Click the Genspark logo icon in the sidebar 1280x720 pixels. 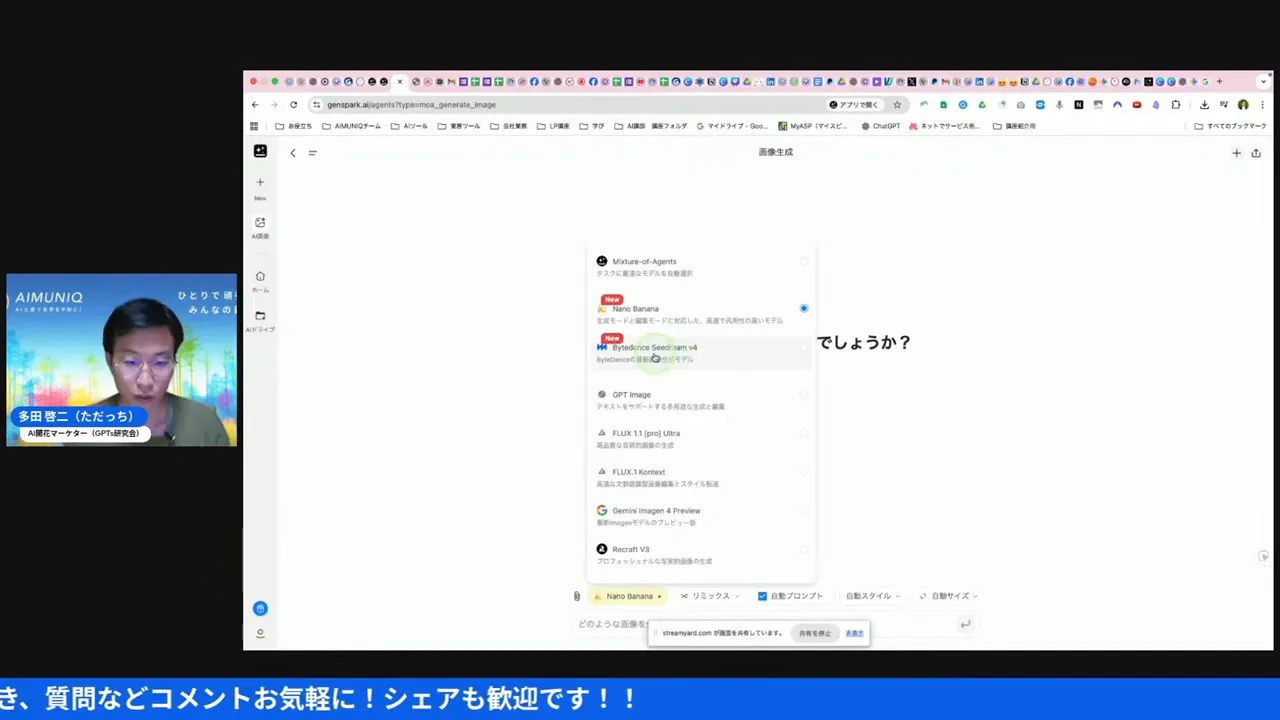coord(260,151)
